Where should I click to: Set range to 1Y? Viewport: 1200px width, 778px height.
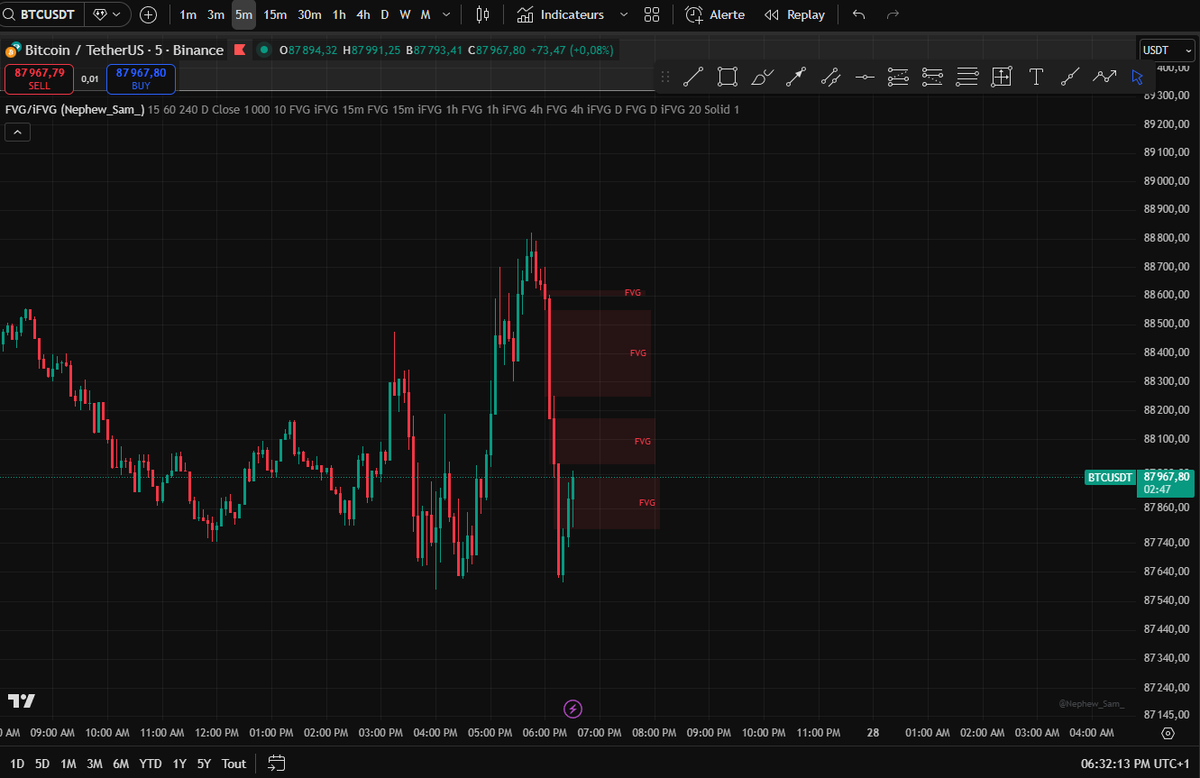pos(179,763)
